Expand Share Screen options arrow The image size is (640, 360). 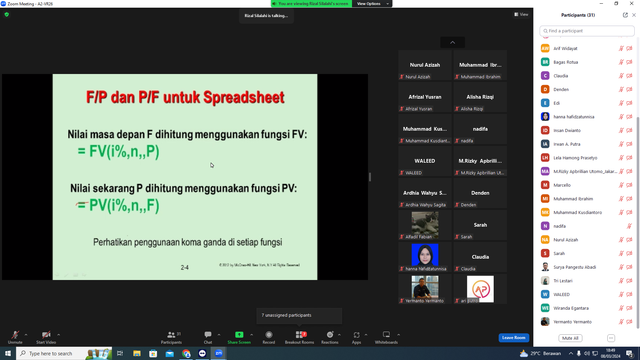pos(251,335)
